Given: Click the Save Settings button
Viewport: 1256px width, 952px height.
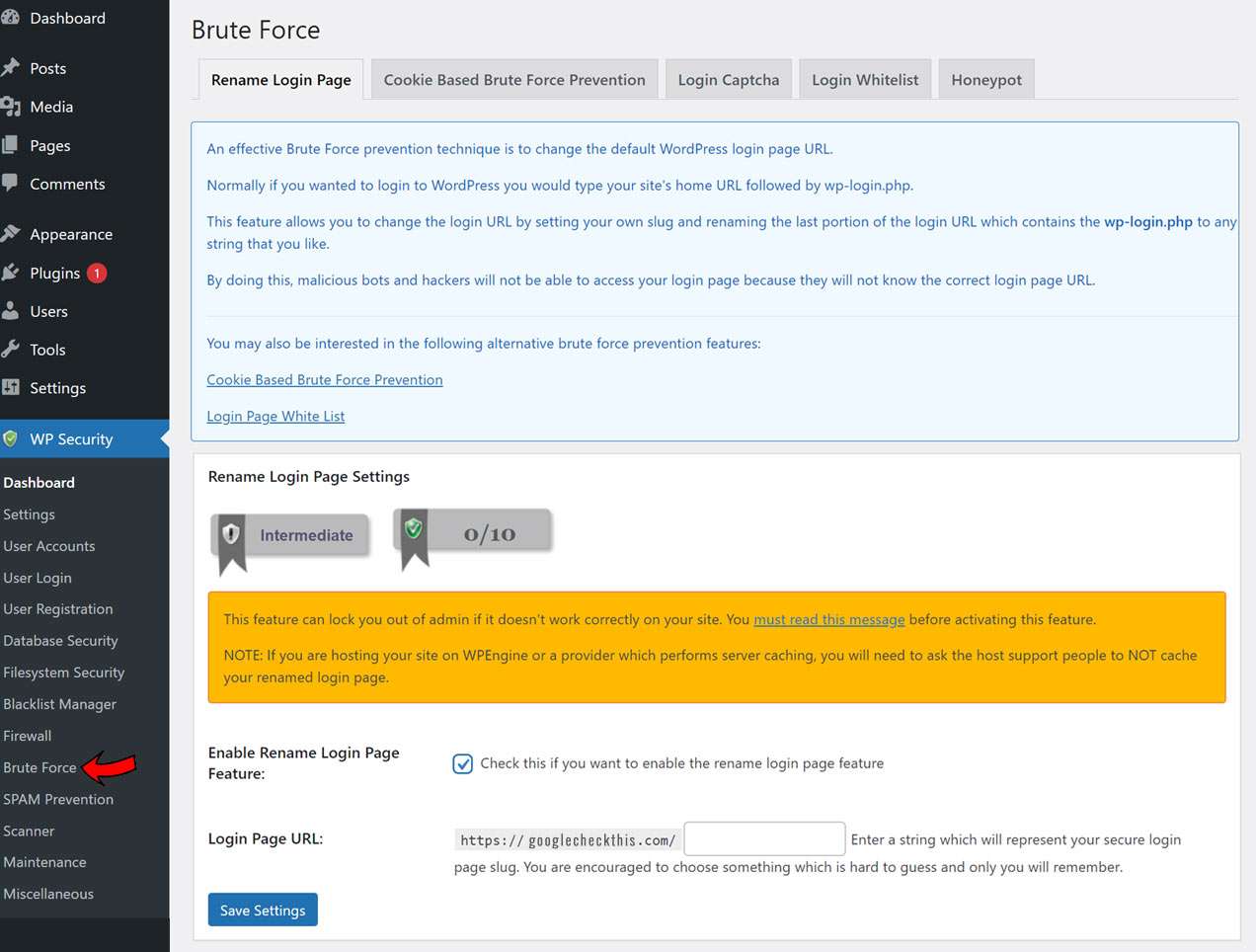Looking at the screenshot, I should click(x=263, y=910).
